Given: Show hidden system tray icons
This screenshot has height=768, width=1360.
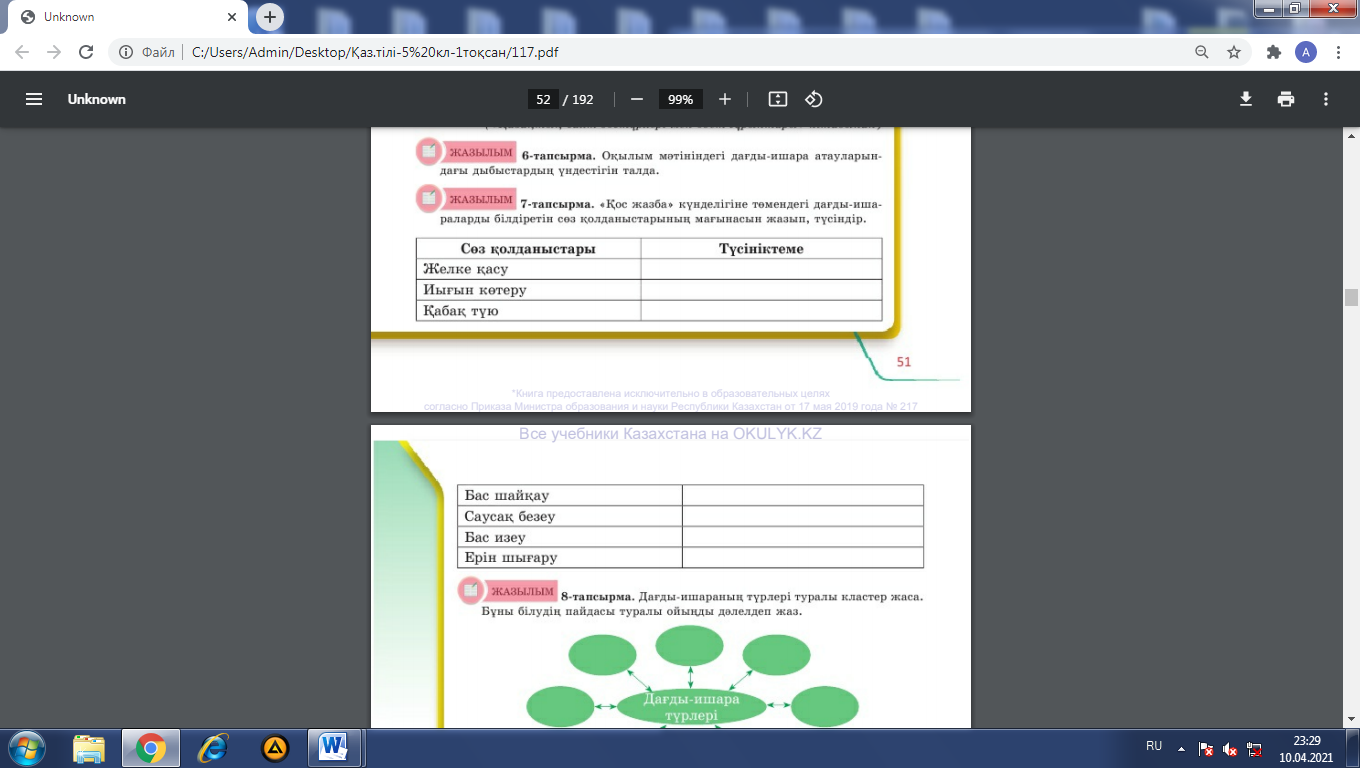Looking at the screenshot, I should [1181, 748].
